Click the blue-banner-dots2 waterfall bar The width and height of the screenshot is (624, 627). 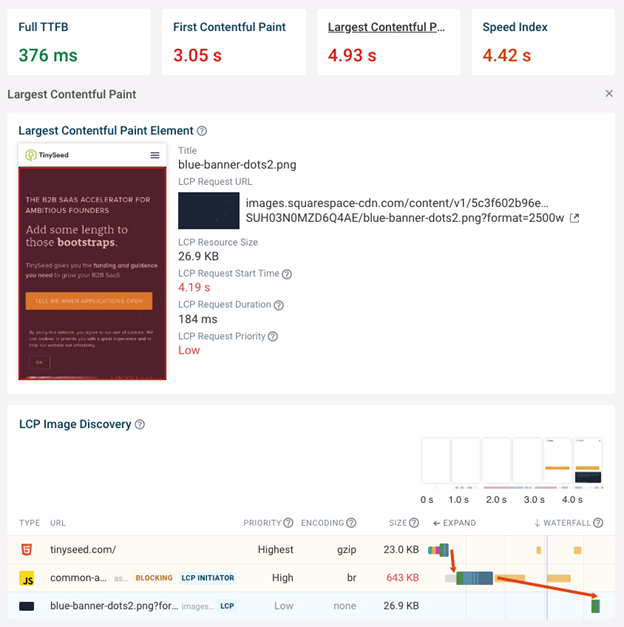click(x=596, y=606)
